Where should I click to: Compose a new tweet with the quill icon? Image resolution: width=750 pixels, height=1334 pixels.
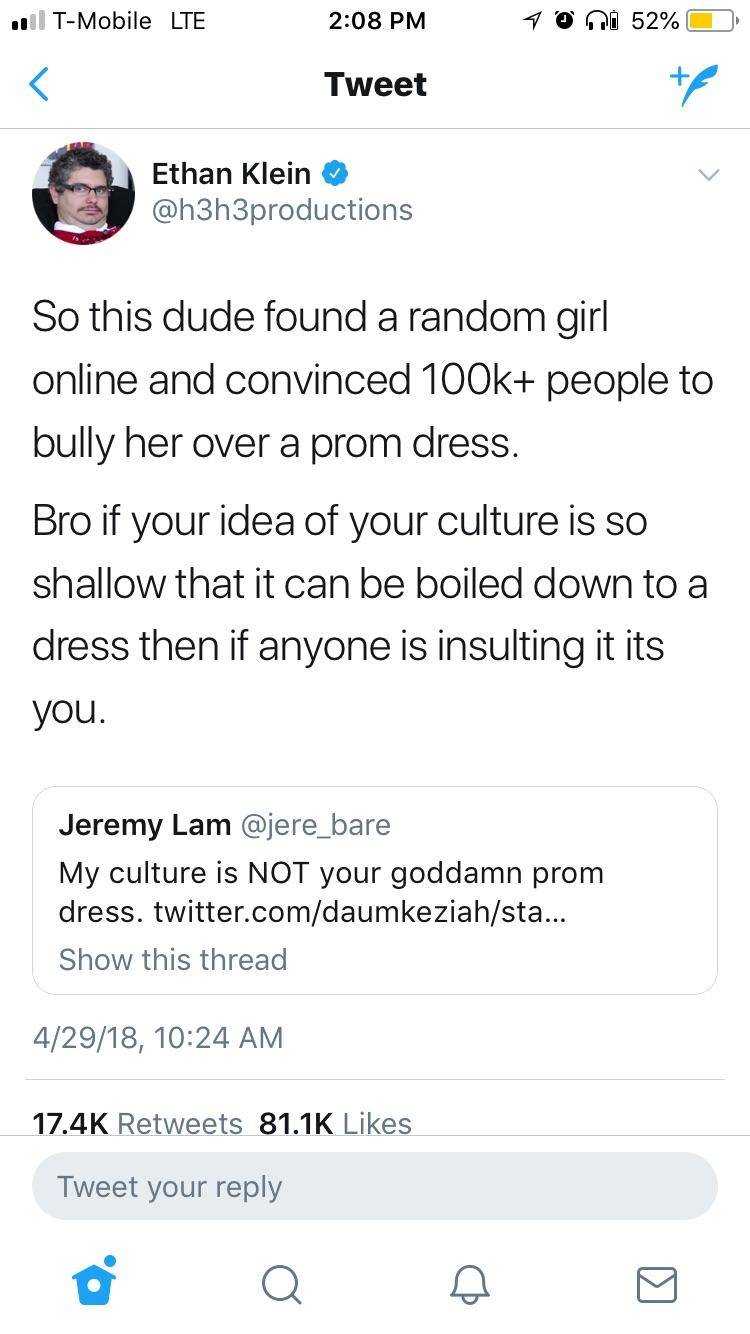(x=694, y=84)
